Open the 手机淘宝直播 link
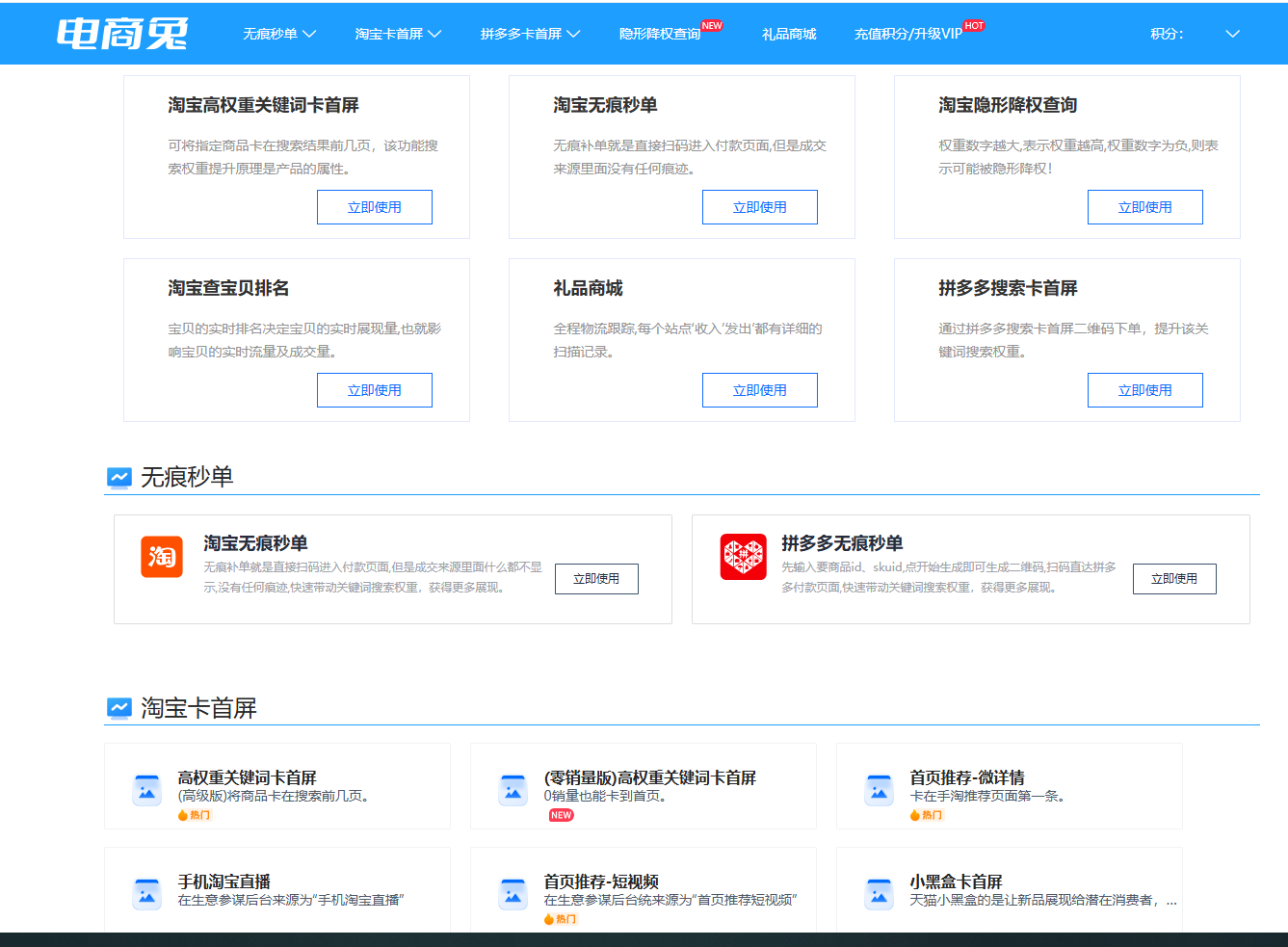This screenshot has height=947, width=1288. pyautogui.click(x=223, y=881)
